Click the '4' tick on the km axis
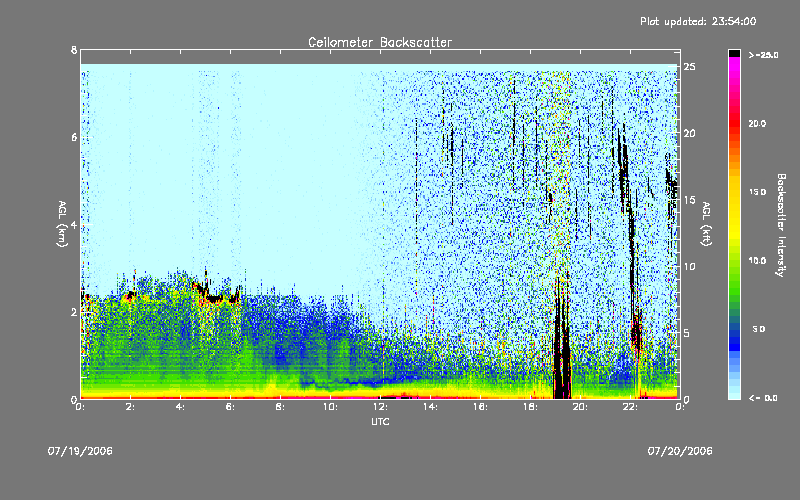The width and height of the screenshot is (800, 500). point(74,224)
